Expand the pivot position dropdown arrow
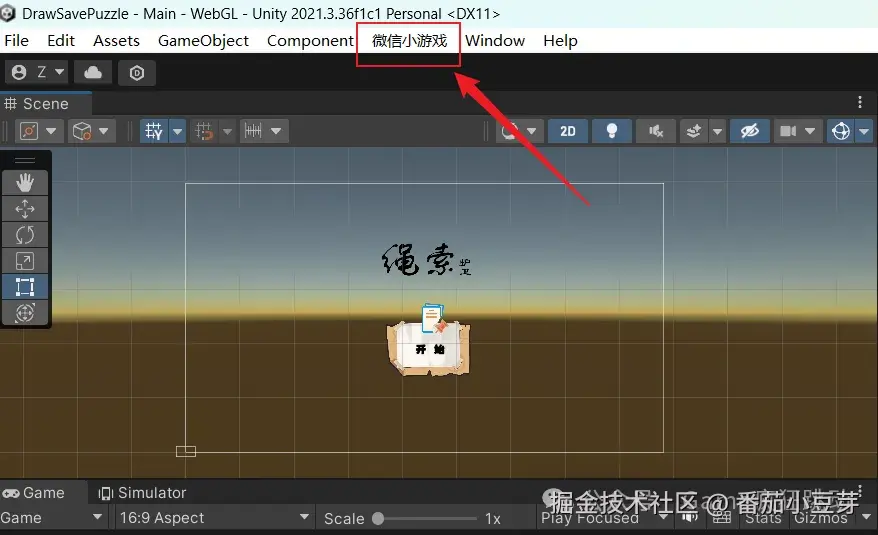The height and width of the screenshot is (535, 878). (x=51, y=131)
